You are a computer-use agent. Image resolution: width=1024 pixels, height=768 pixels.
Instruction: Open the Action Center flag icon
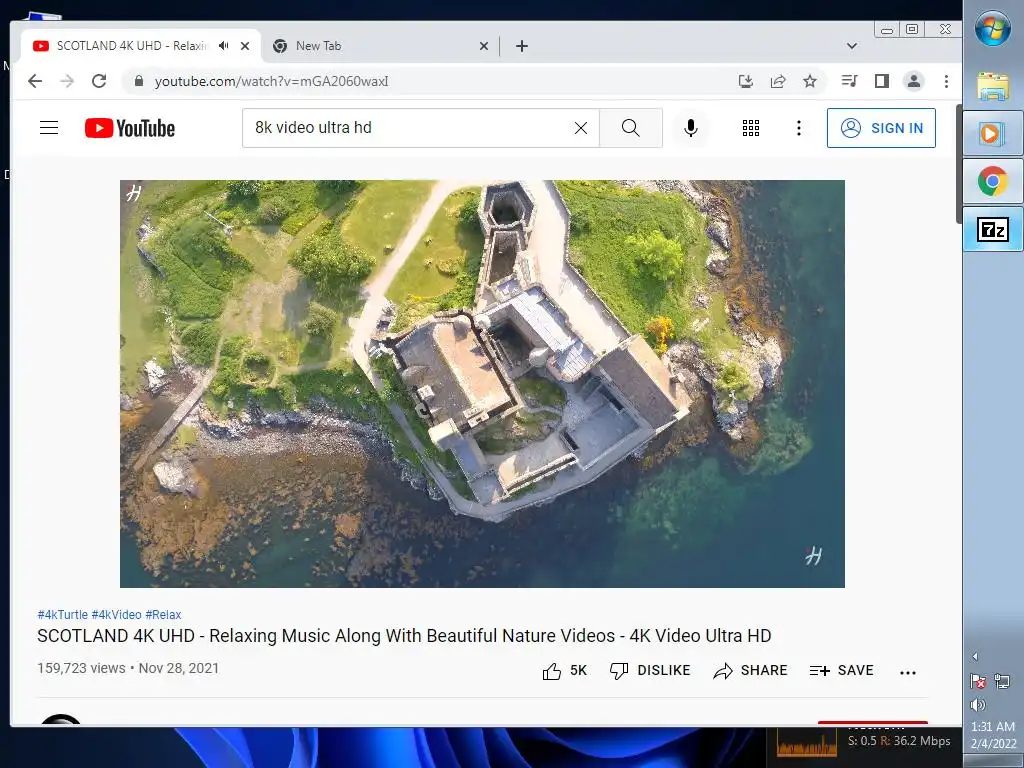click(978, 682)
